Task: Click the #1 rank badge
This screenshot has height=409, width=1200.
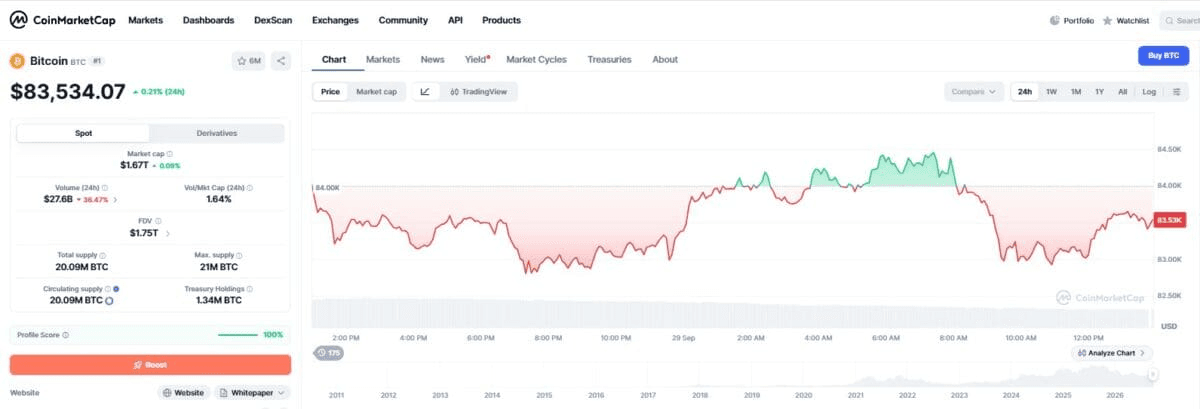Action: (x=97, y=61)
